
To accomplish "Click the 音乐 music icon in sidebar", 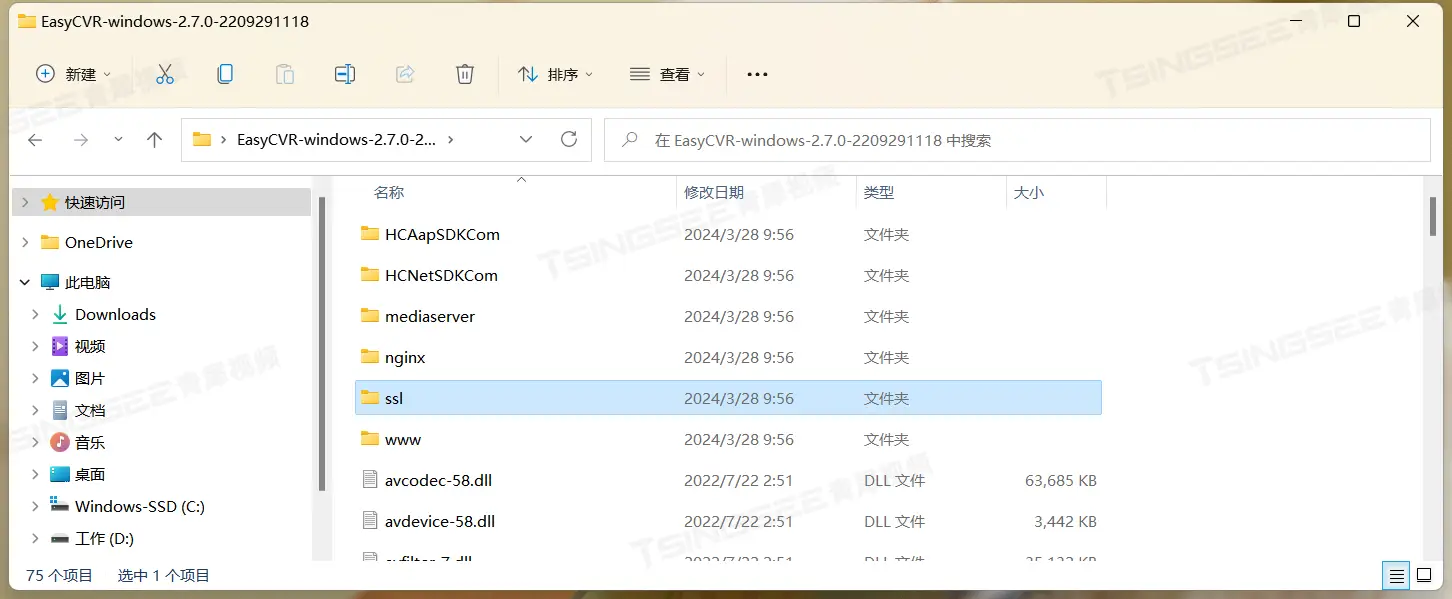I will click(59, 442).
